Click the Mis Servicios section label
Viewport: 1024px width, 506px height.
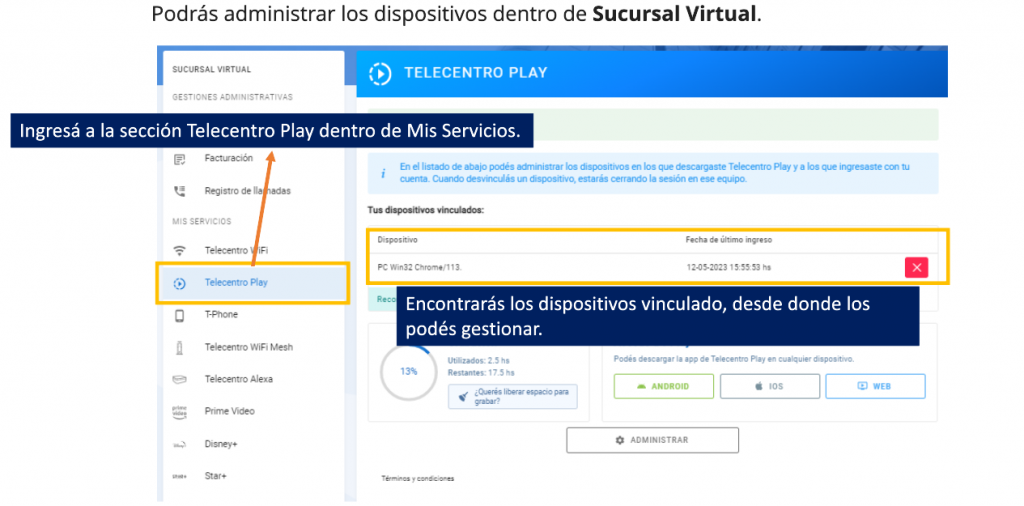click(x=202, y=221)
